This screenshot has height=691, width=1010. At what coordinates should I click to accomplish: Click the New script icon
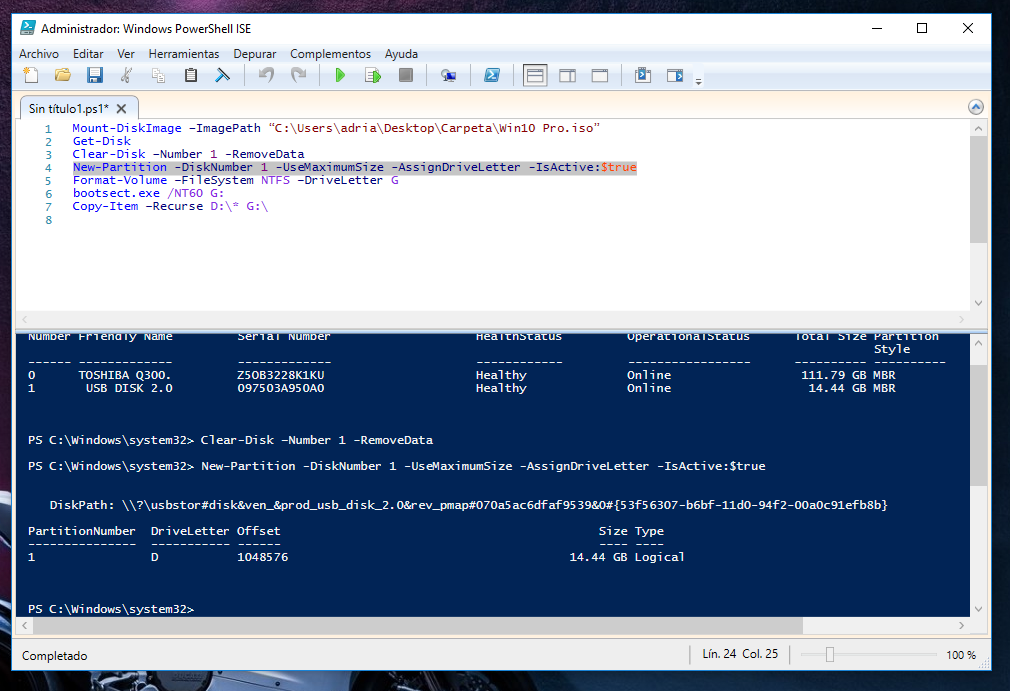[x=30, y=75]
